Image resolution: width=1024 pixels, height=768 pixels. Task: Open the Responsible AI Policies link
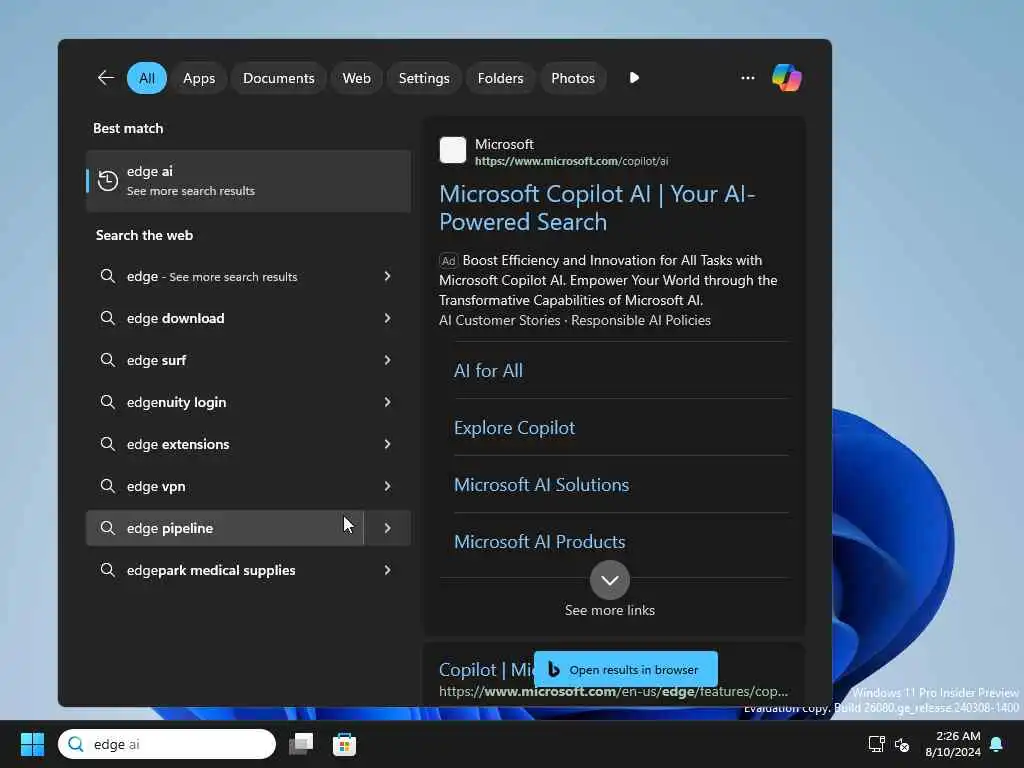pyautogui.click(x=641, y=320)
